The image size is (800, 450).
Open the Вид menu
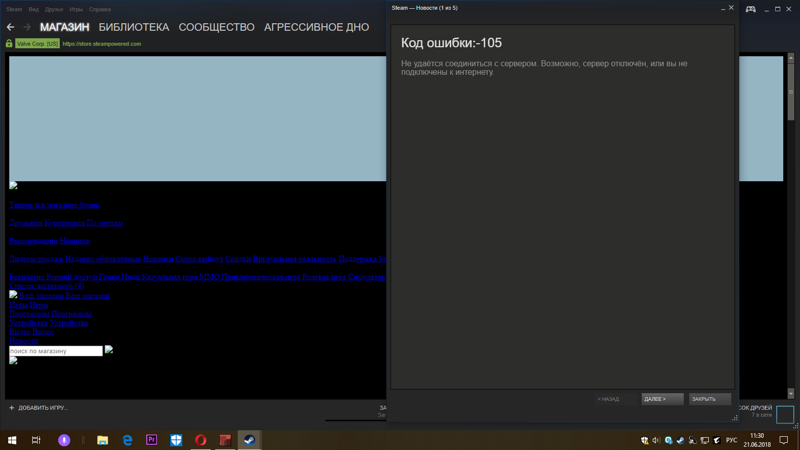34,9
